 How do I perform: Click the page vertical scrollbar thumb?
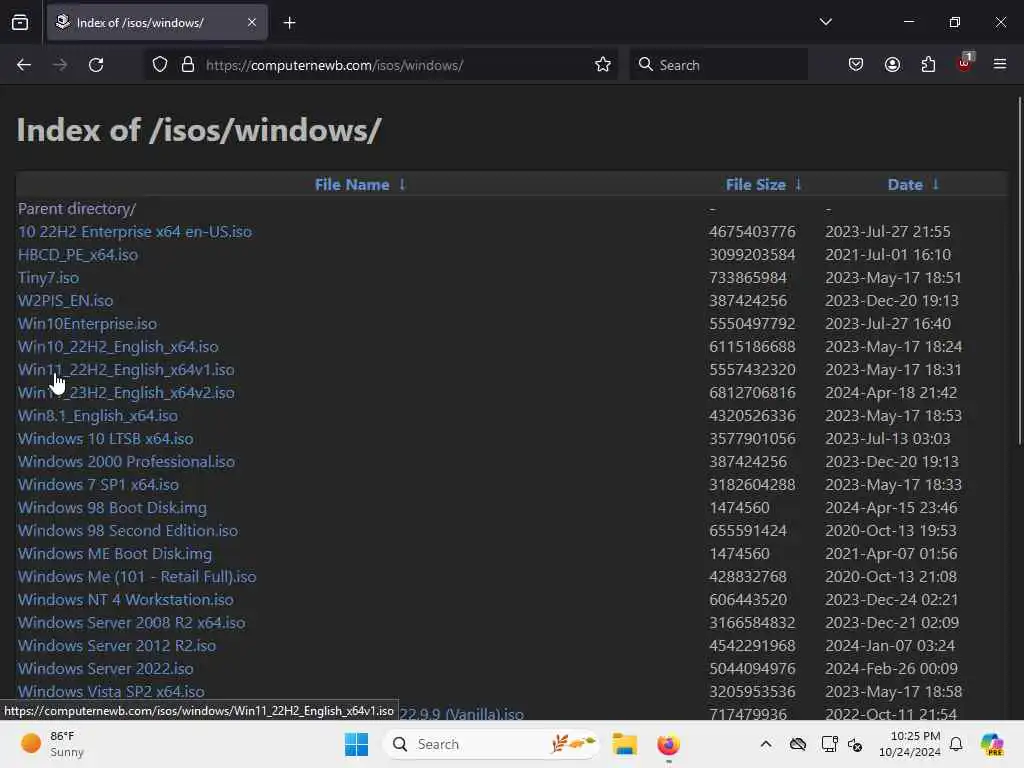(1019, 271)
